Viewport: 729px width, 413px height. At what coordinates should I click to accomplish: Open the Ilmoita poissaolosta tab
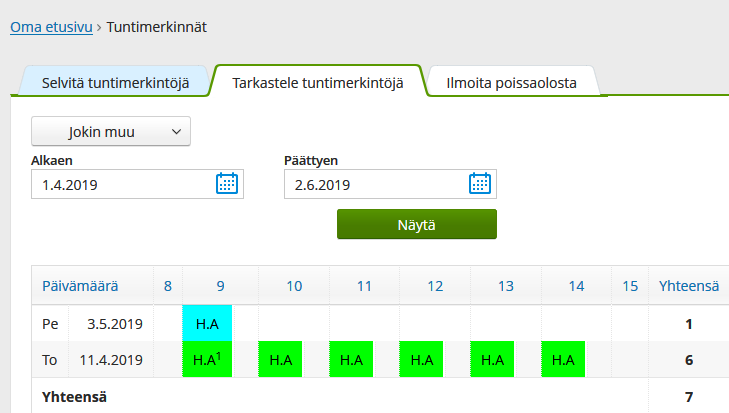(511, 83)
